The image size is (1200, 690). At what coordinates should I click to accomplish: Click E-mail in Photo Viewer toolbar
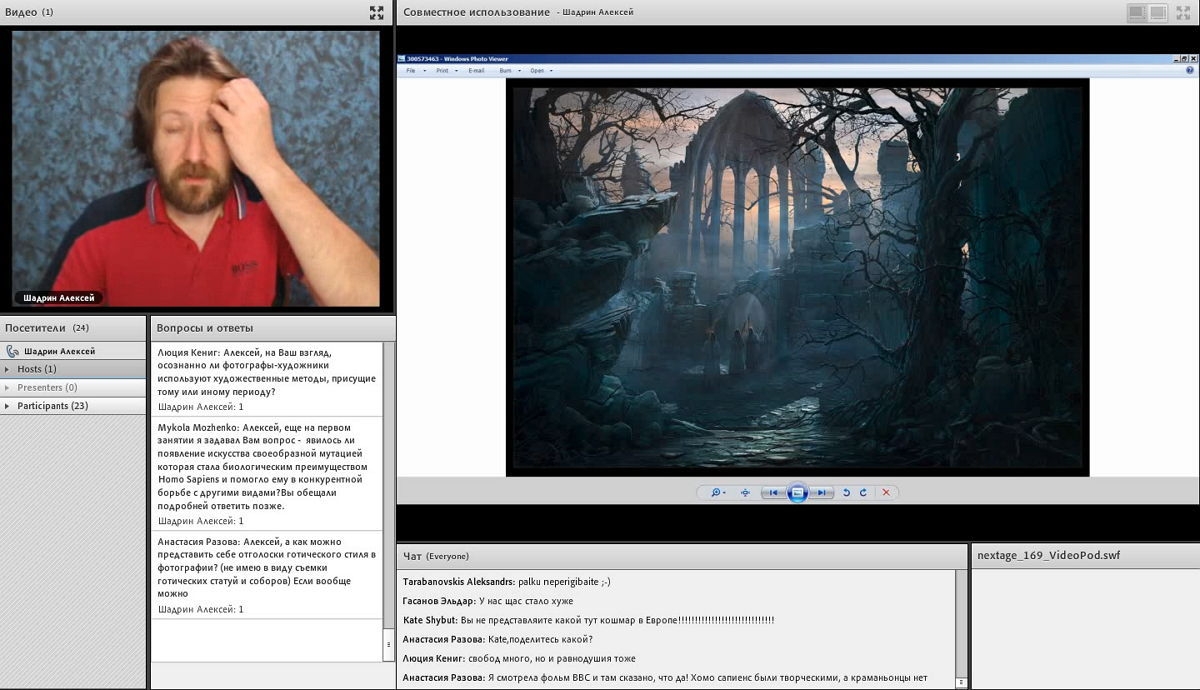point(476,71)
